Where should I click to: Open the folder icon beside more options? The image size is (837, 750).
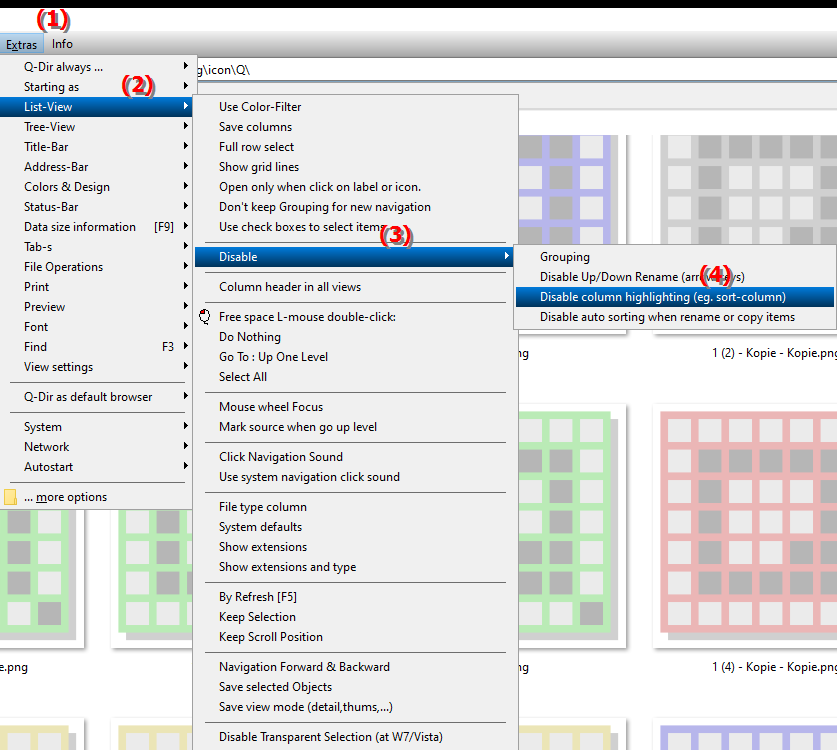pos(10,497)
